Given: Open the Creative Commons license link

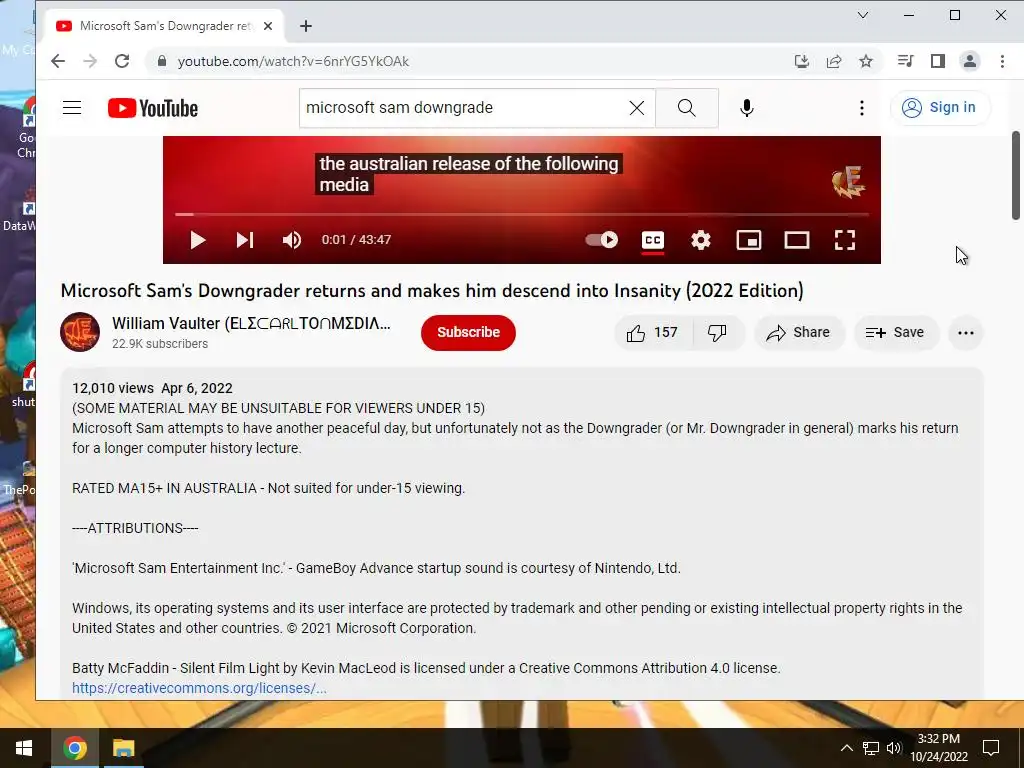Looking at the screenshot, I should point(199,688).
